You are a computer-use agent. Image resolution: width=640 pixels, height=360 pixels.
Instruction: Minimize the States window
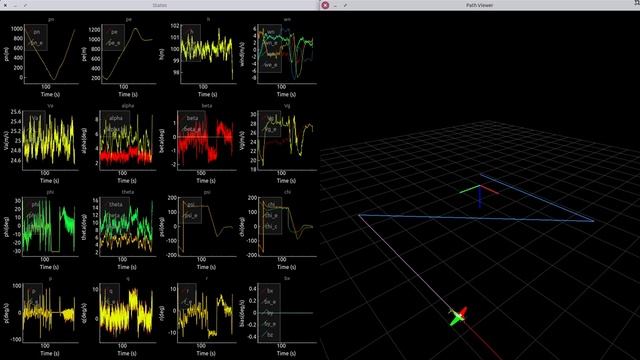click(x=15, y=5)
